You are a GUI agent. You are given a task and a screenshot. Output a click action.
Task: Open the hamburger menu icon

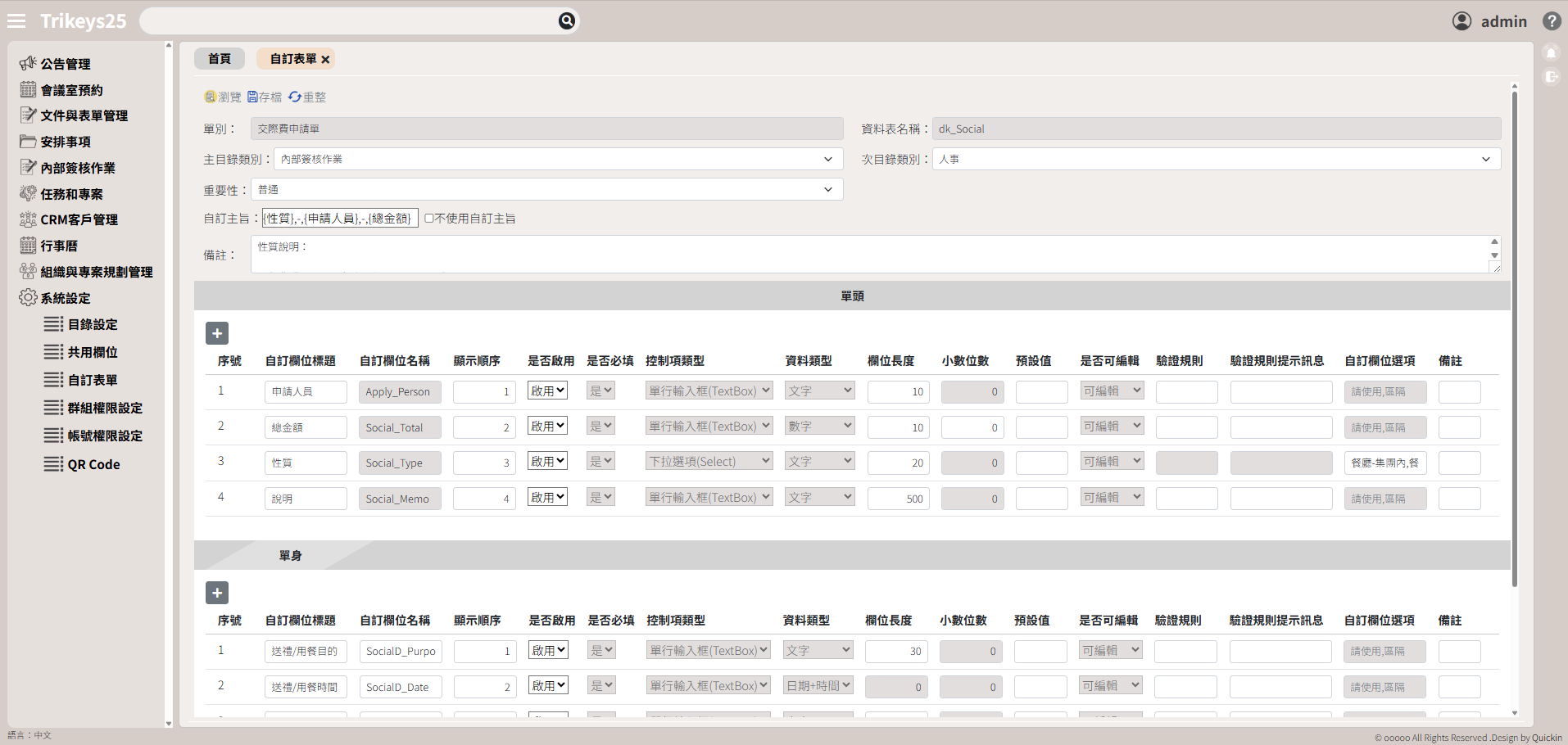coord(16,21)
